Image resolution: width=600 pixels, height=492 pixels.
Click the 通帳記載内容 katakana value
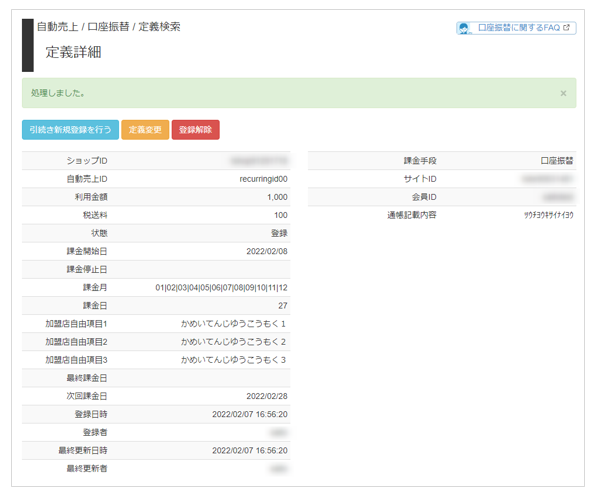coord(549,215)
